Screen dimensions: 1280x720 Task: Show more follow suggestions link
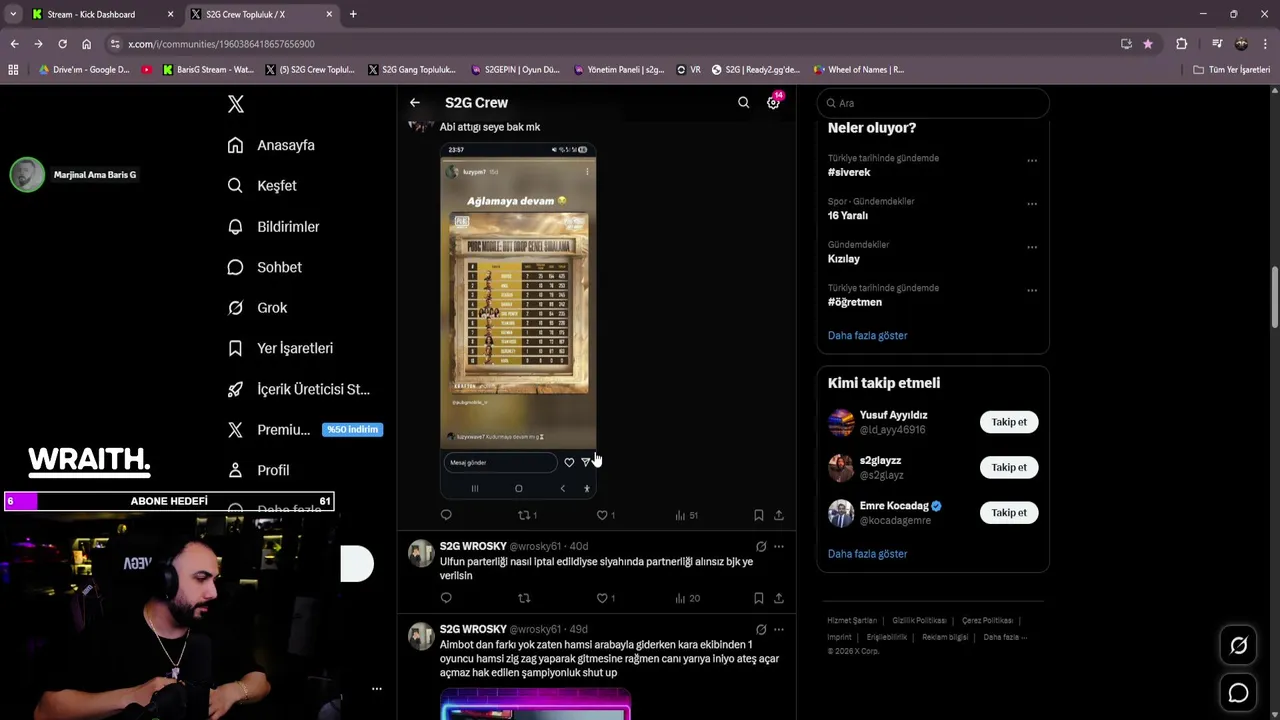point(867,554)
